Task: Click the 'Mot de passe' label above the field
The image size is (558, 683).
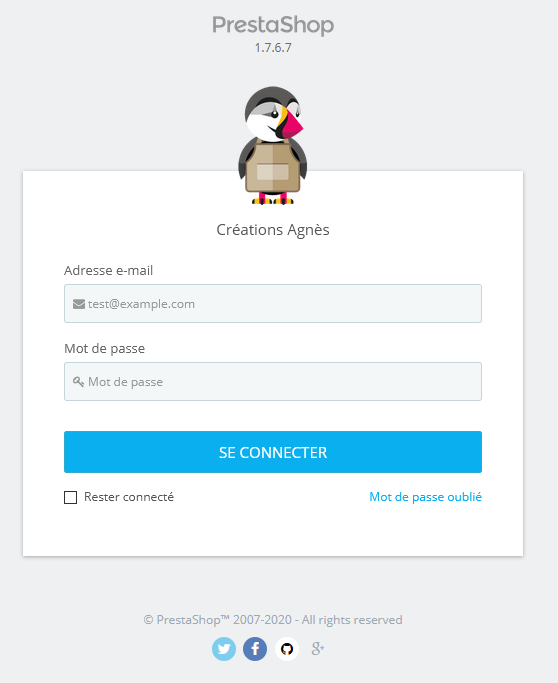Action: point(105,348)
